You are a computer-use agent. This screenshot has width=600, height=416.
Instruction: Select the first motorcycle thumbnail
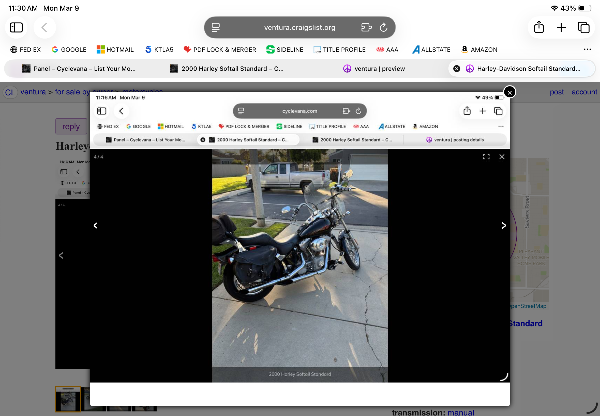pos(68,398)
